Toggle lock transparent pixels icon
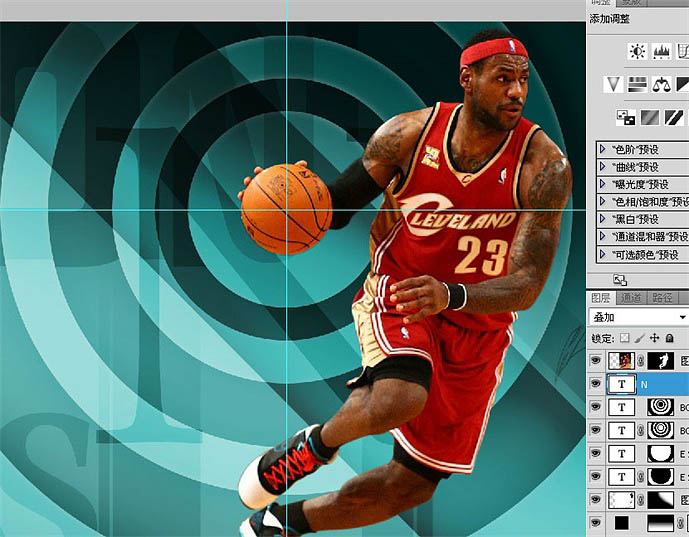 point(624,338)
